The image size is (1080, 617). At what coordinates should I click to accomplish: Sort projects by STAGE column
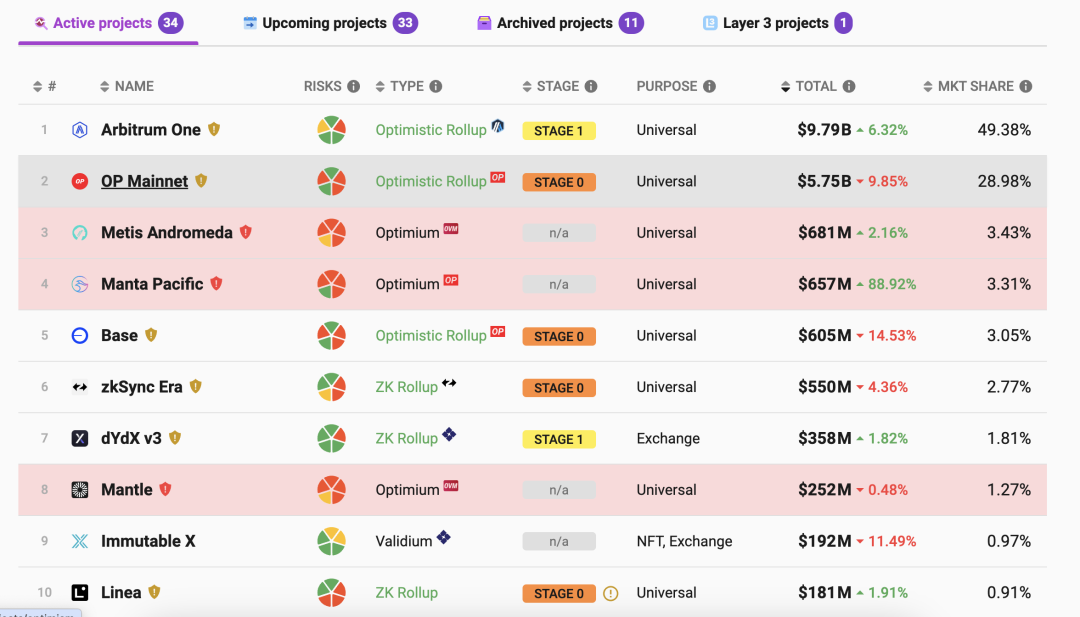557,87
